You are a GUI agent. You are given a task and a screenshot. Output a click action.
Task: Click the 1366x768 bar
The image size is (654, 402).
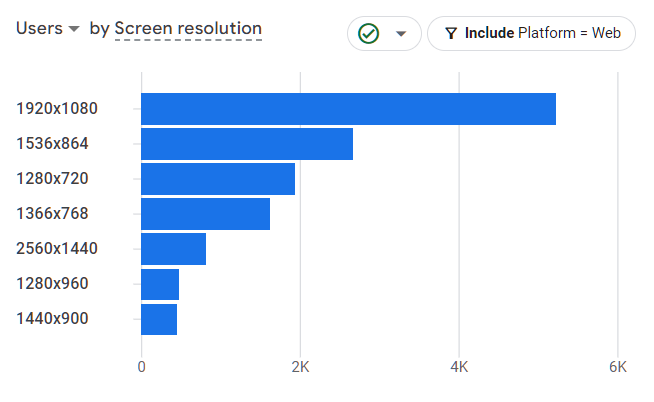click(206, 214)
